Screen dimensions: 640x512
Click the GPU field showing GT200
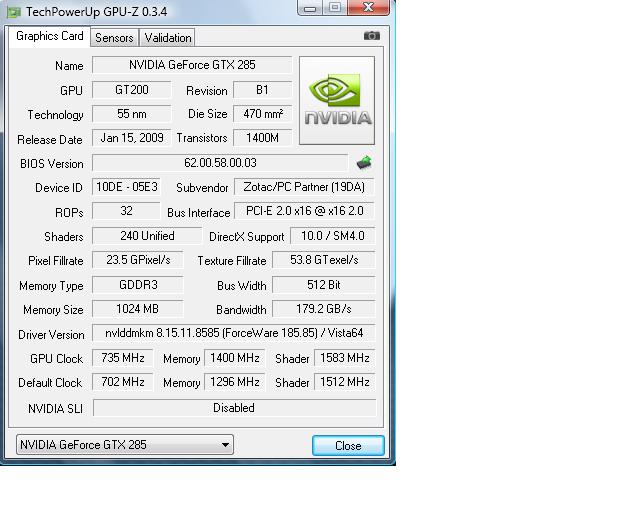[x=131, y=90]
